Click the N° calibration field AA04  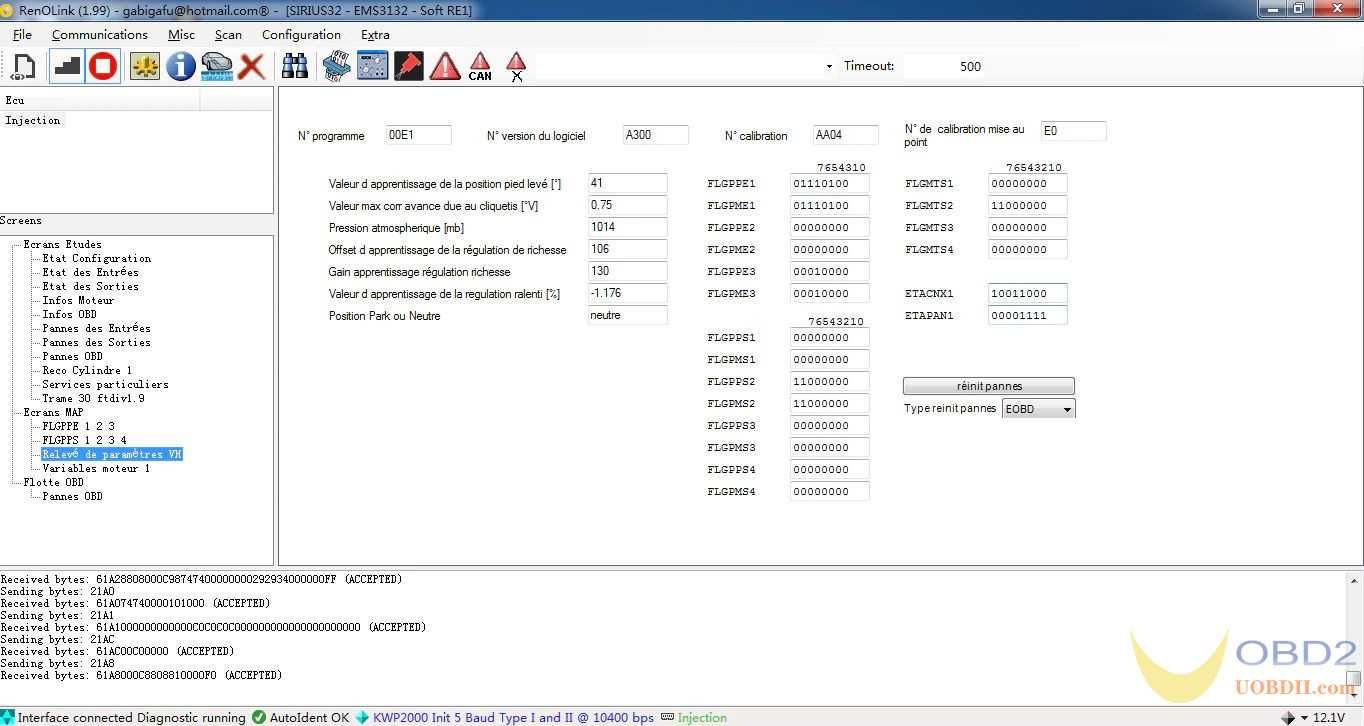846,135
